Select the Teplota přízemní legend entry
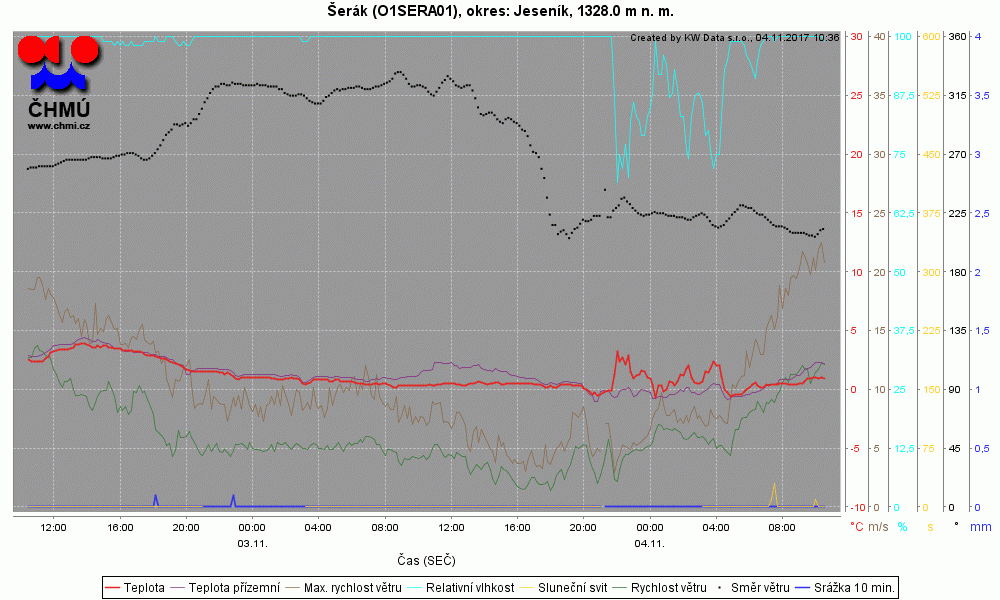1000x600 pixels. (226, 587)
